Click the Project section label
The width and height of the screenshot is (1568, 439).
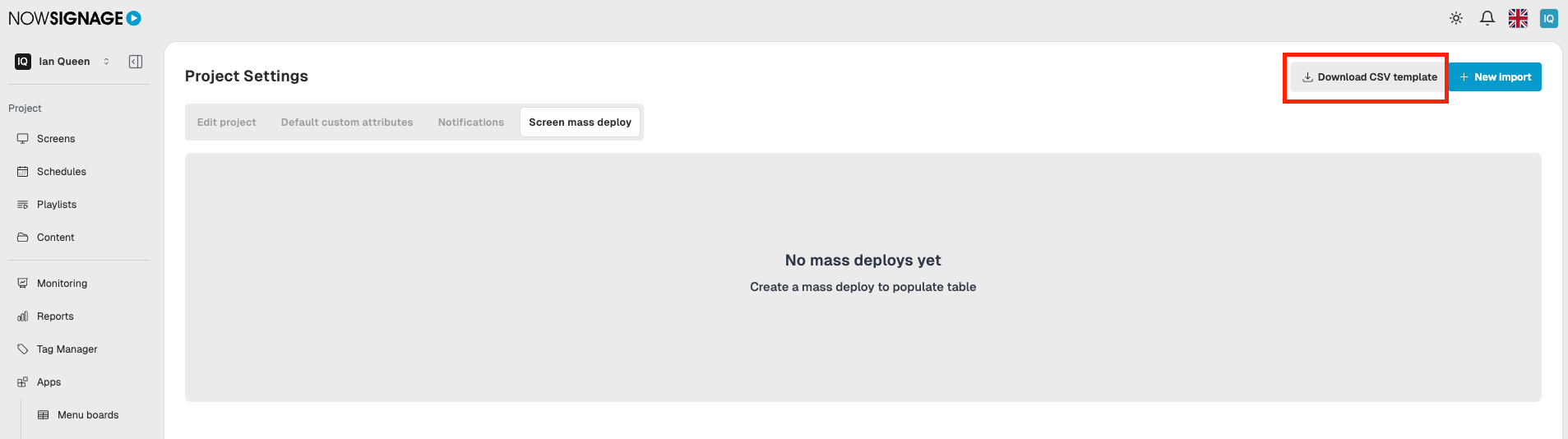(25, 109)
